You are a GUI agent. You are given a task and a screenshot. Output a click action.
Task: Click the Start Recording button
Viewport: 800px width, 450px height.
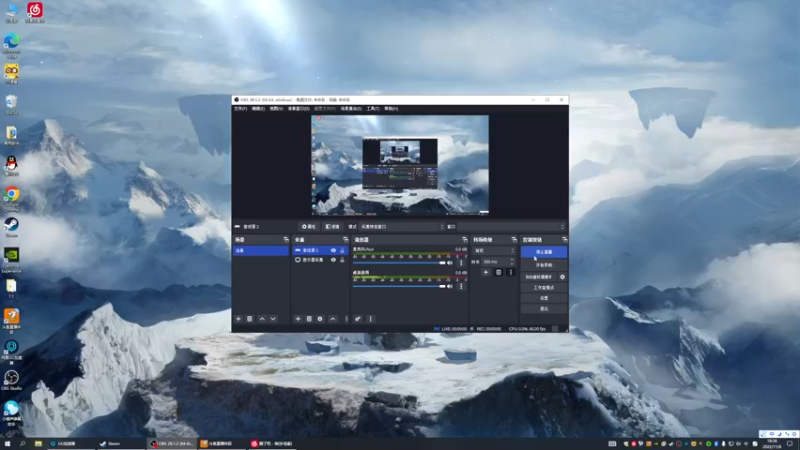(544, 265)
